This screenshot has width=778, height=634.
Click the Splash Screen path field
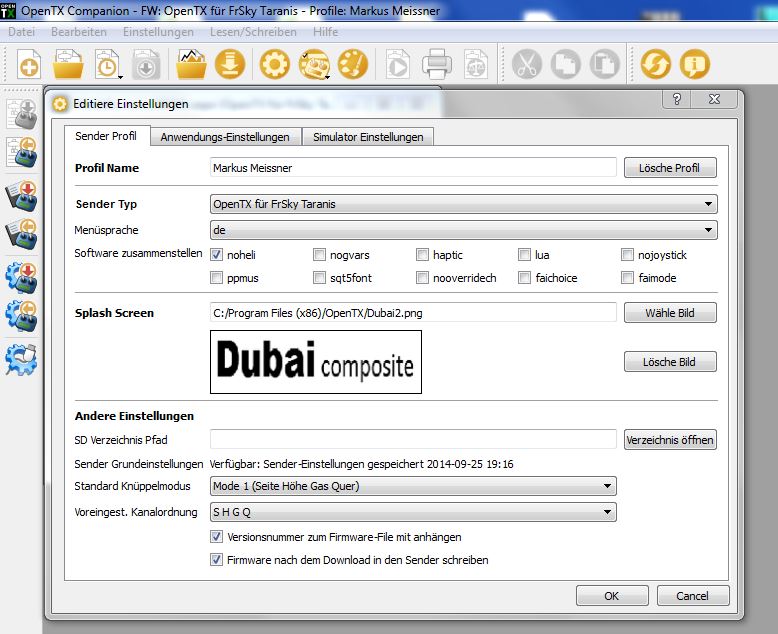point(413,313)
